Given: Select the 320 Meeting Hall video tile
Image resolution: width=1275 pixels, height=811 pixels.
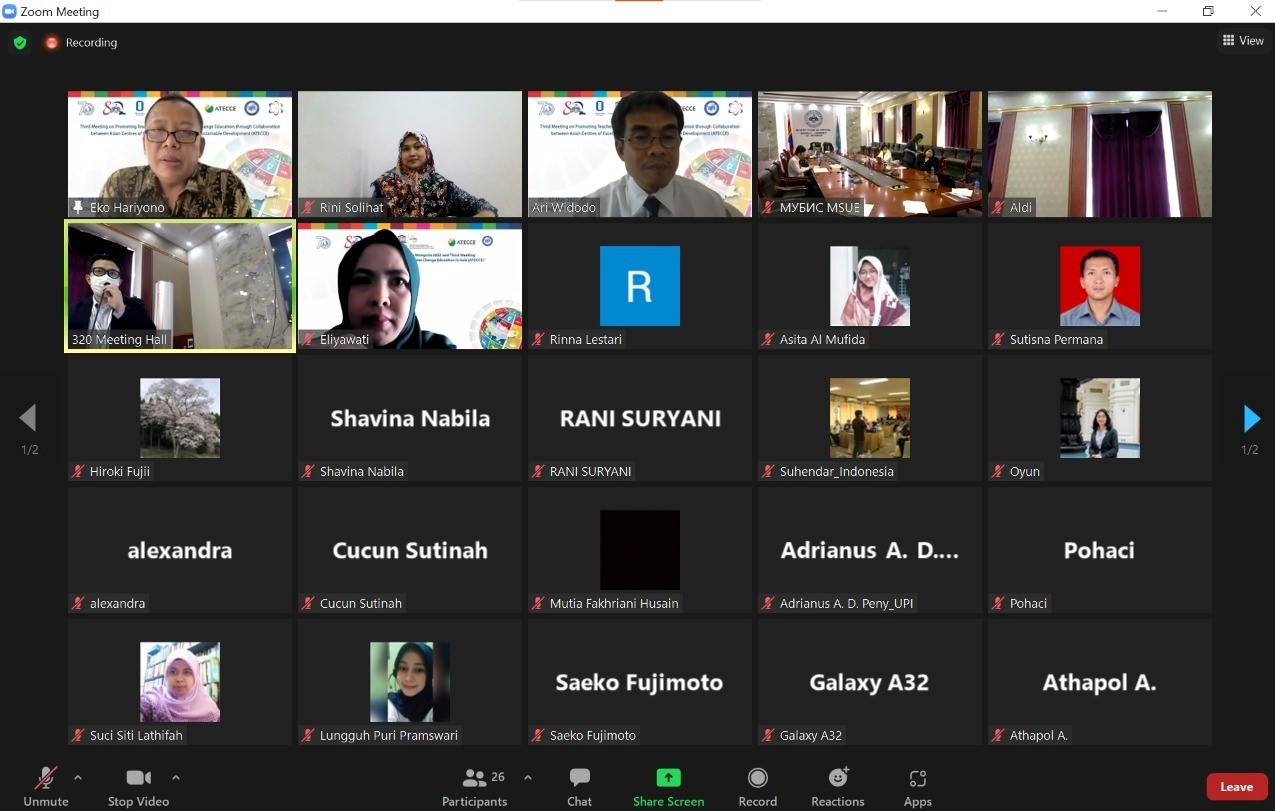Looking at the screenshot, I should click(180, 286).
